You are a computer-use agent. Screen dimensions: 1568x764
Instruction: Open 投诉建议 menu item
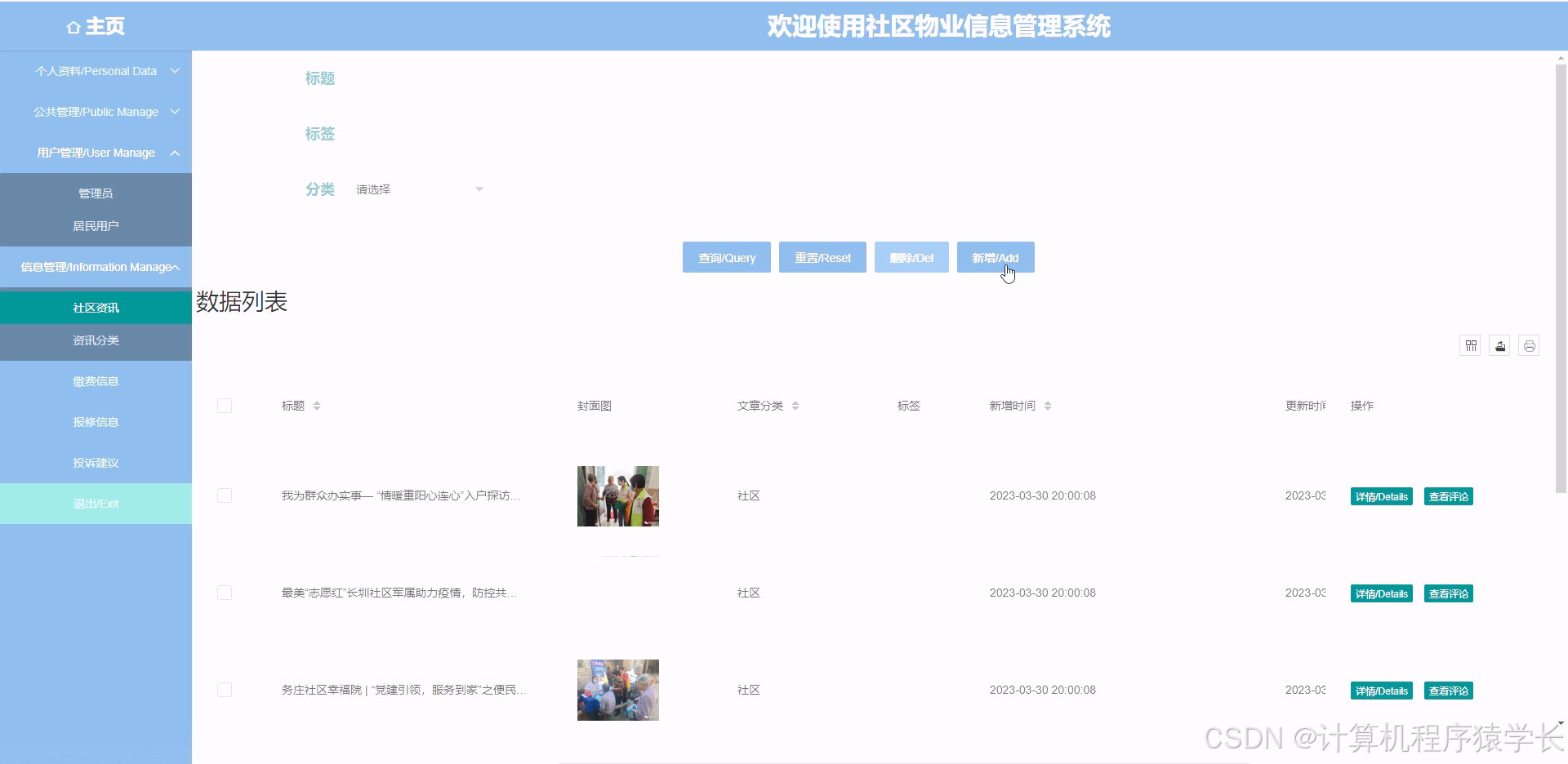(x=96, y=463)
